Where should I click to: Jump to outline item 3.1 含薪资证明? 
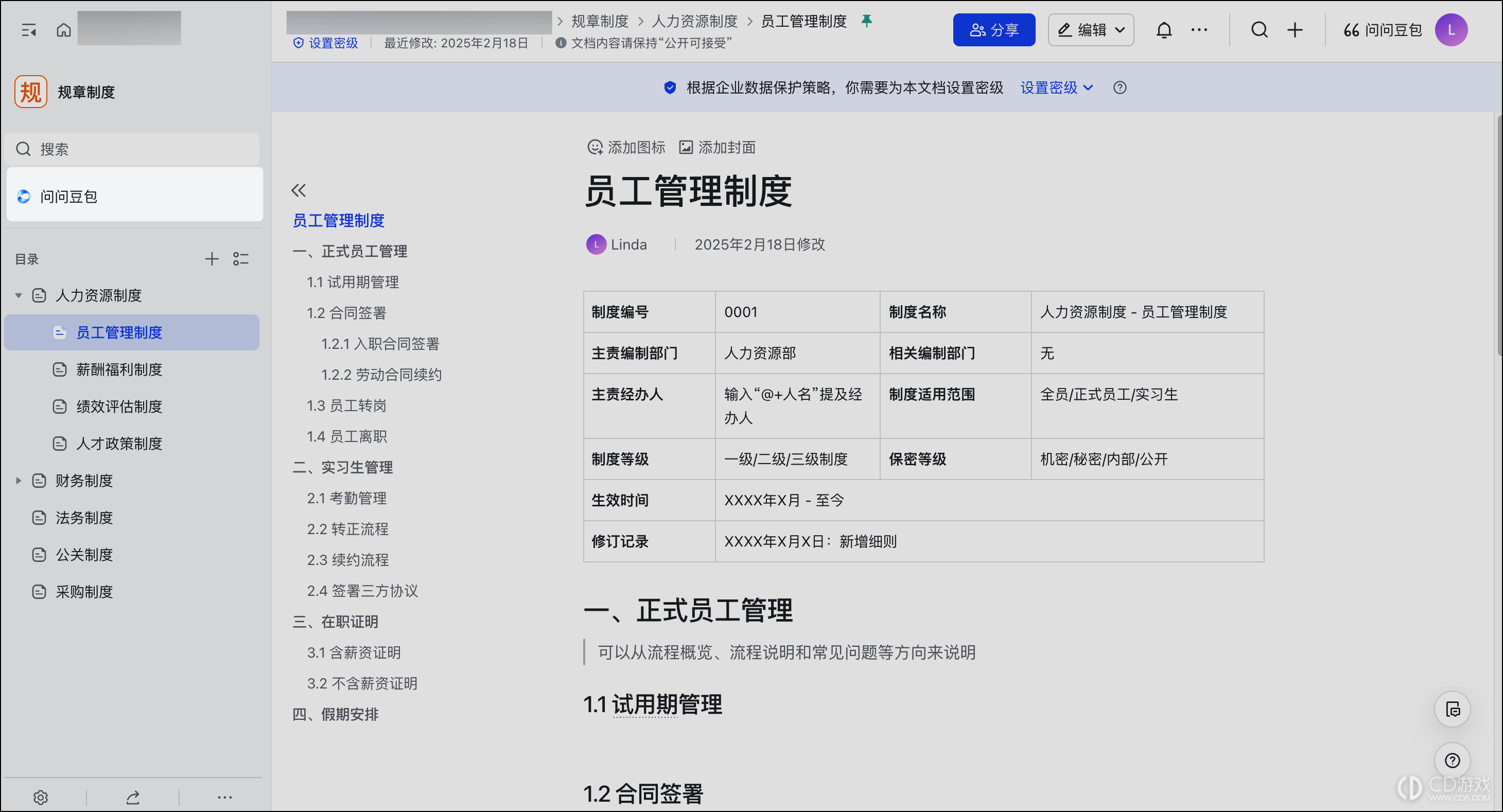tap(354, 653)
